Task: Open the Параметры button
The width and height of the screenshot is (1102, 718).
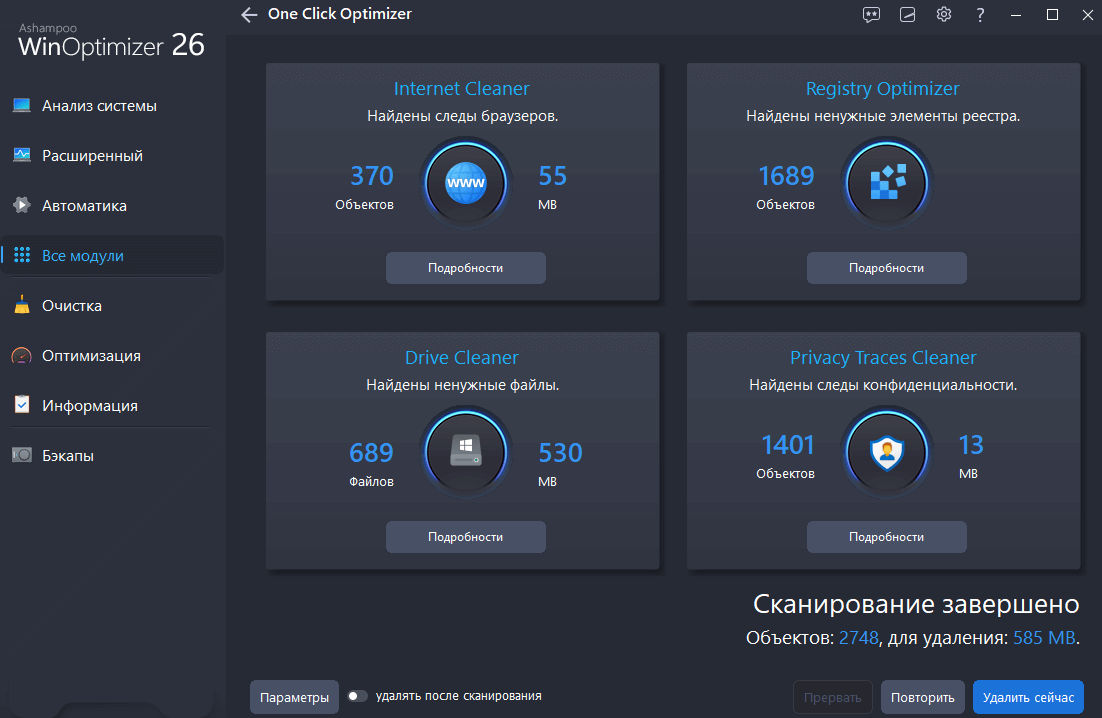Action: 294,697
